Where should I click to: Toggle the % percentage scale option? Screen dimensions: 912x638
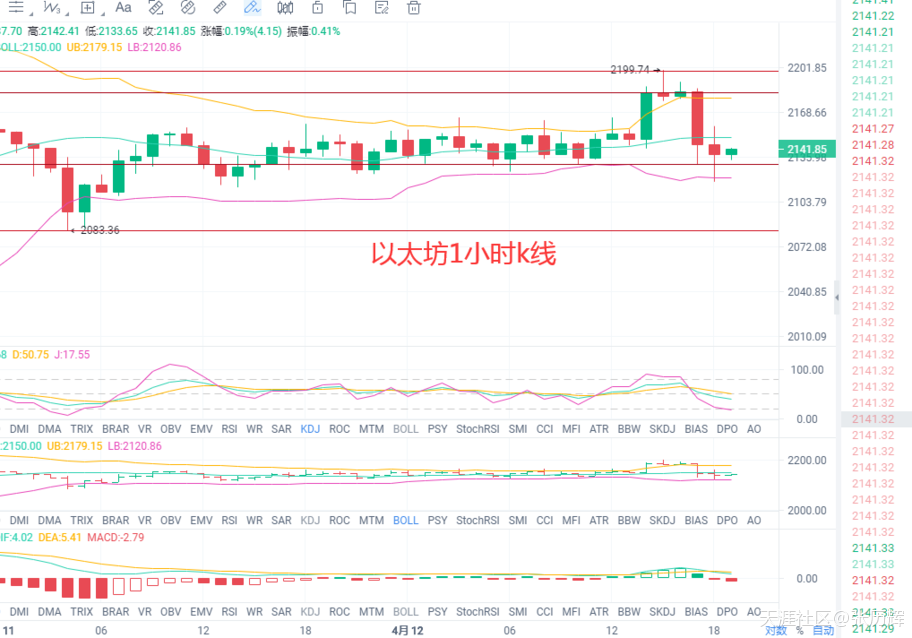[799, 630]
